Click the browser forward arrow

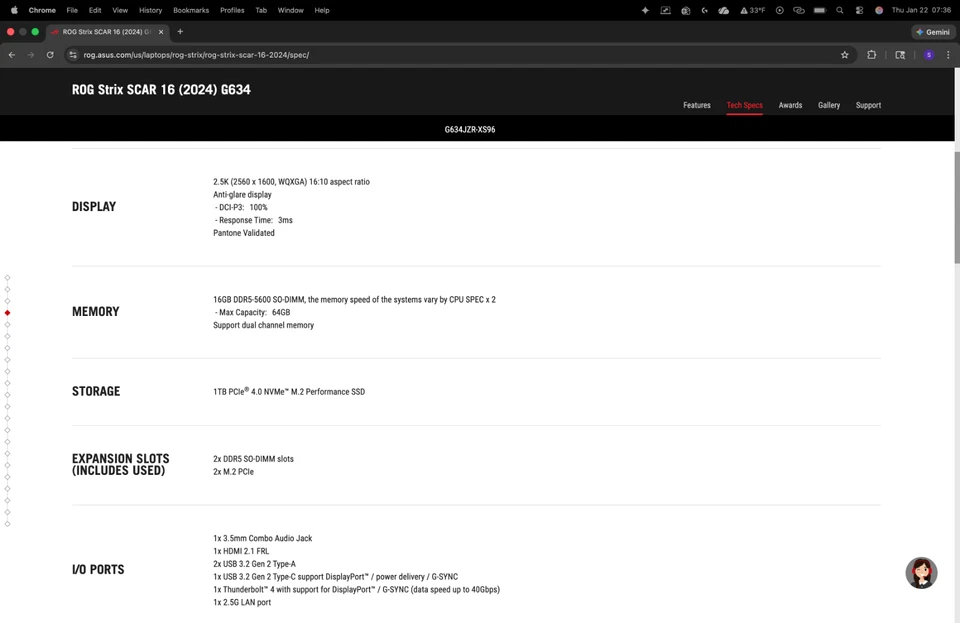[31, 55]
